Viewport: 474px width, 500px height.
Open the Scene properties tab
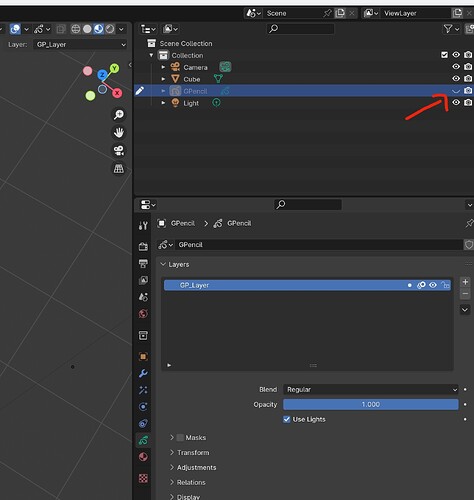click(x=143, y=297)
